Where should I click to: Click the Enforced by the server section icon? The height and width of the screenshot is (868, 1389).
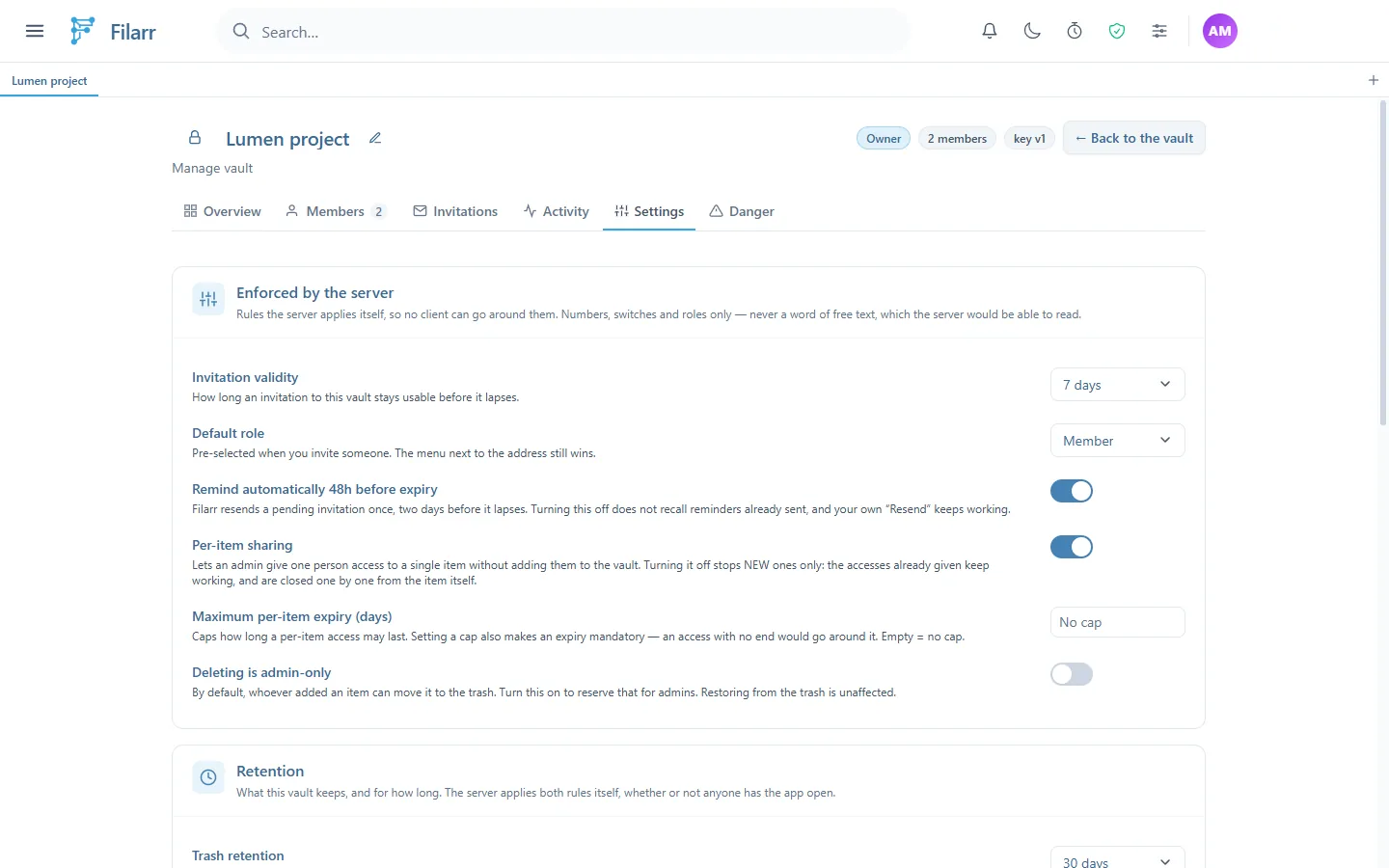(208, 299)
